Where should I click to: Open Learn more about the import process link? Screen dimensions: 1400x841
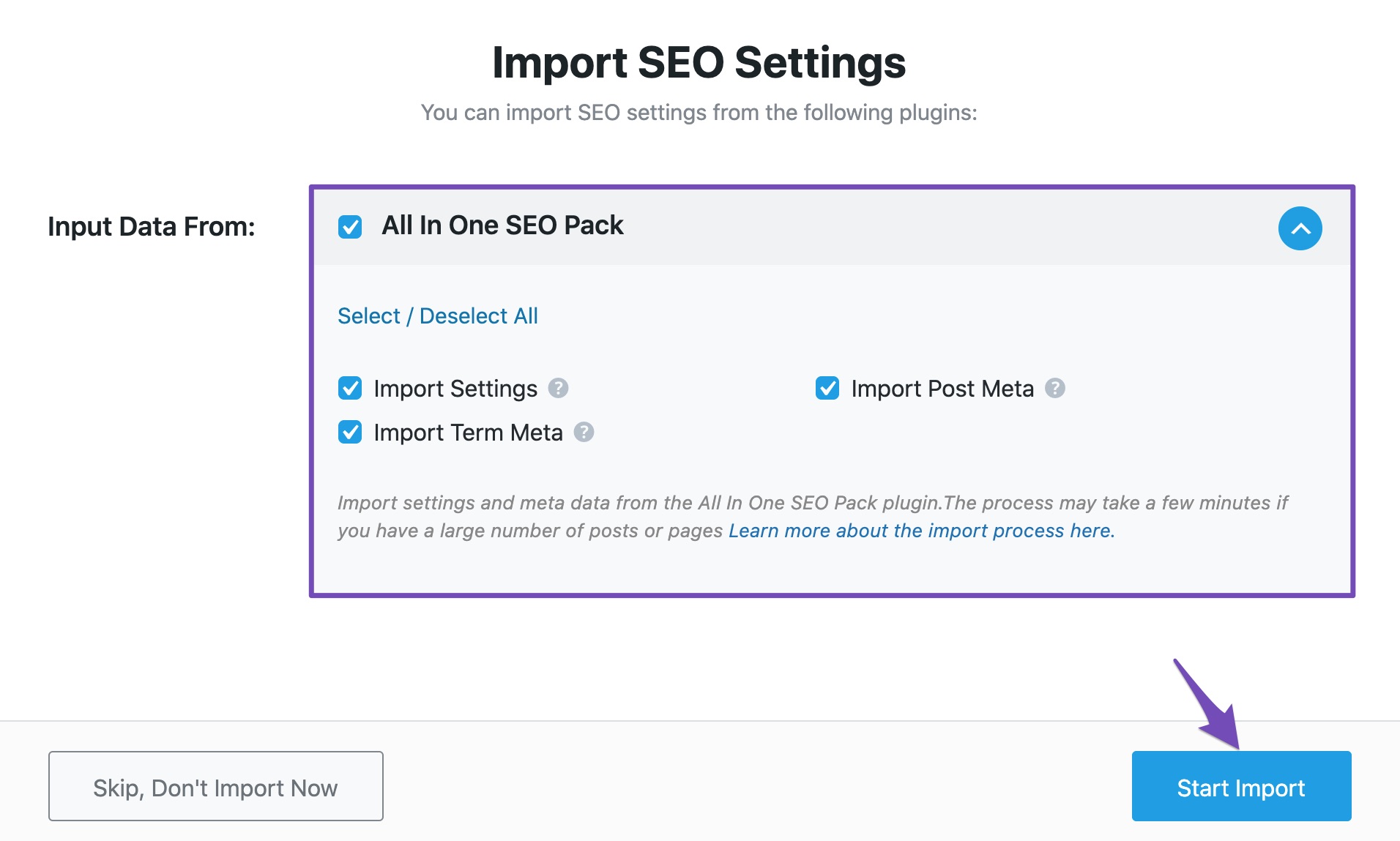tap(921, 531)
